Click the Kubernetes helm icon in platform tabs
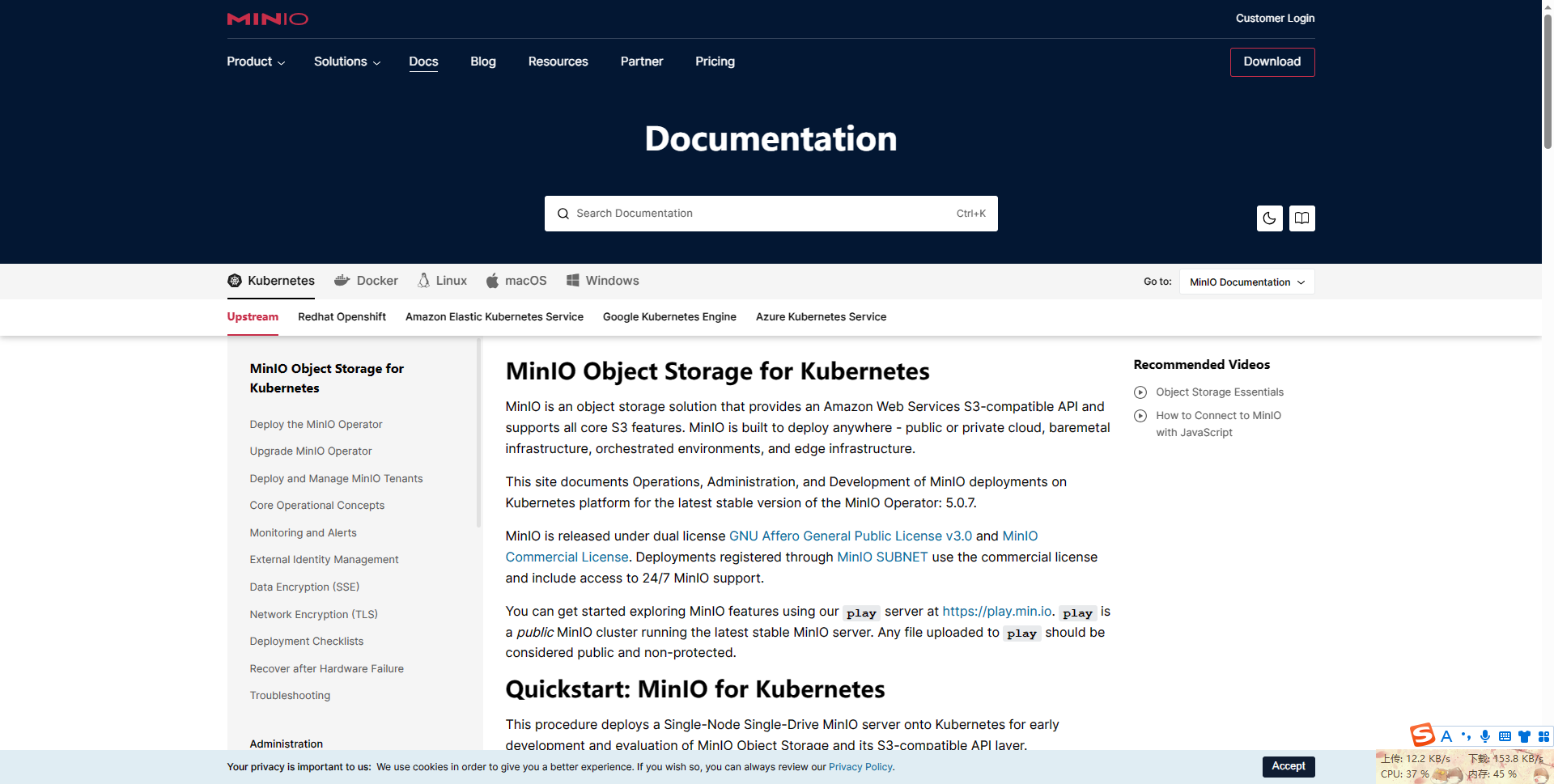 click(235, 281)
